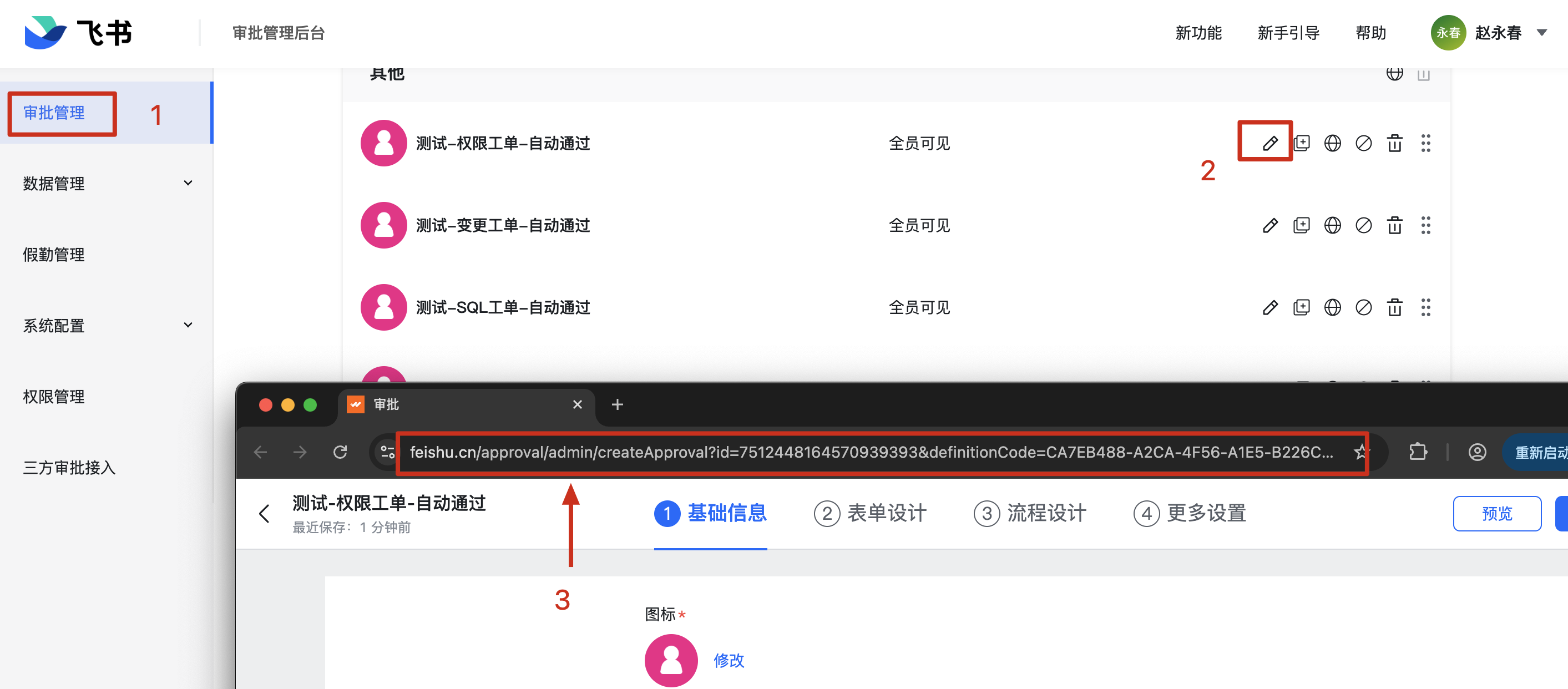The image size is (1568, 689).
Task: Click browser reload button
Action: point(340,452)
